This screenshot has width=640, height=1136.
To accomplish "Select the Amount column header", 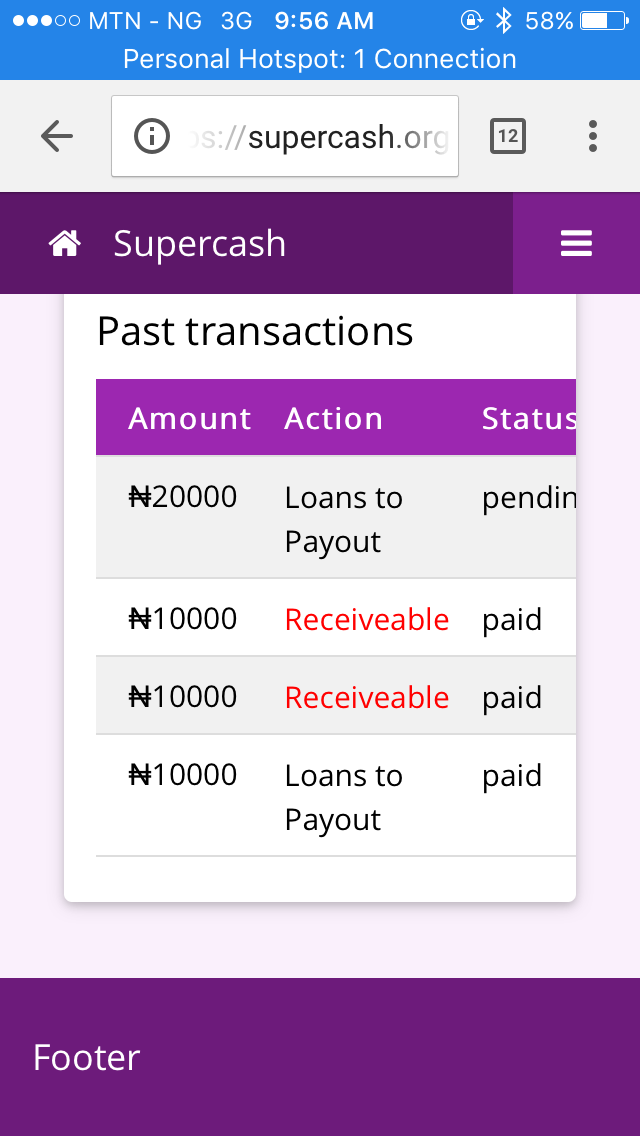I will tap(190, 418).
